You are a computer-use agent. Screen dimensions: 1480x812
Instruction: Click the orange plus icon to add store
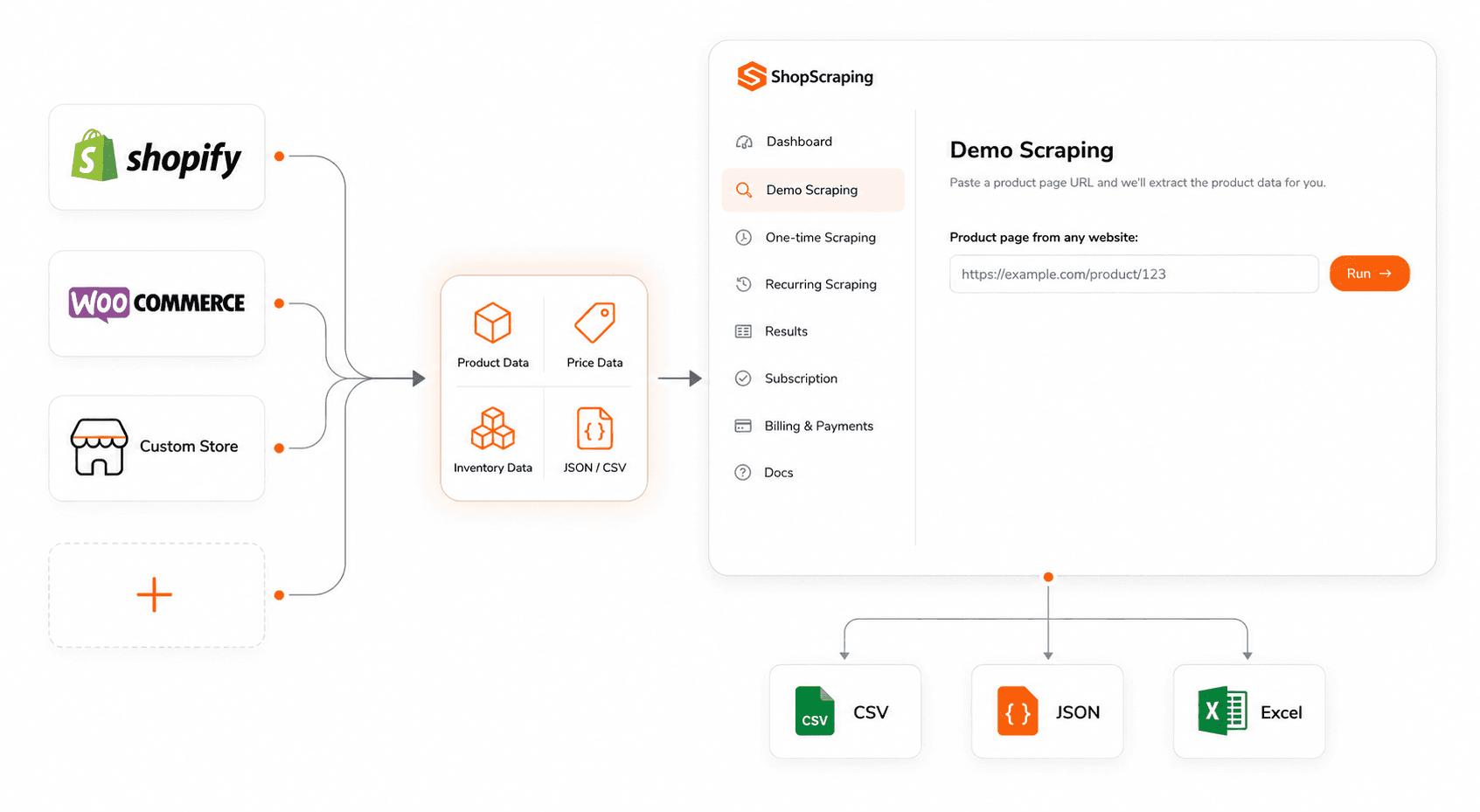[154, 595]
